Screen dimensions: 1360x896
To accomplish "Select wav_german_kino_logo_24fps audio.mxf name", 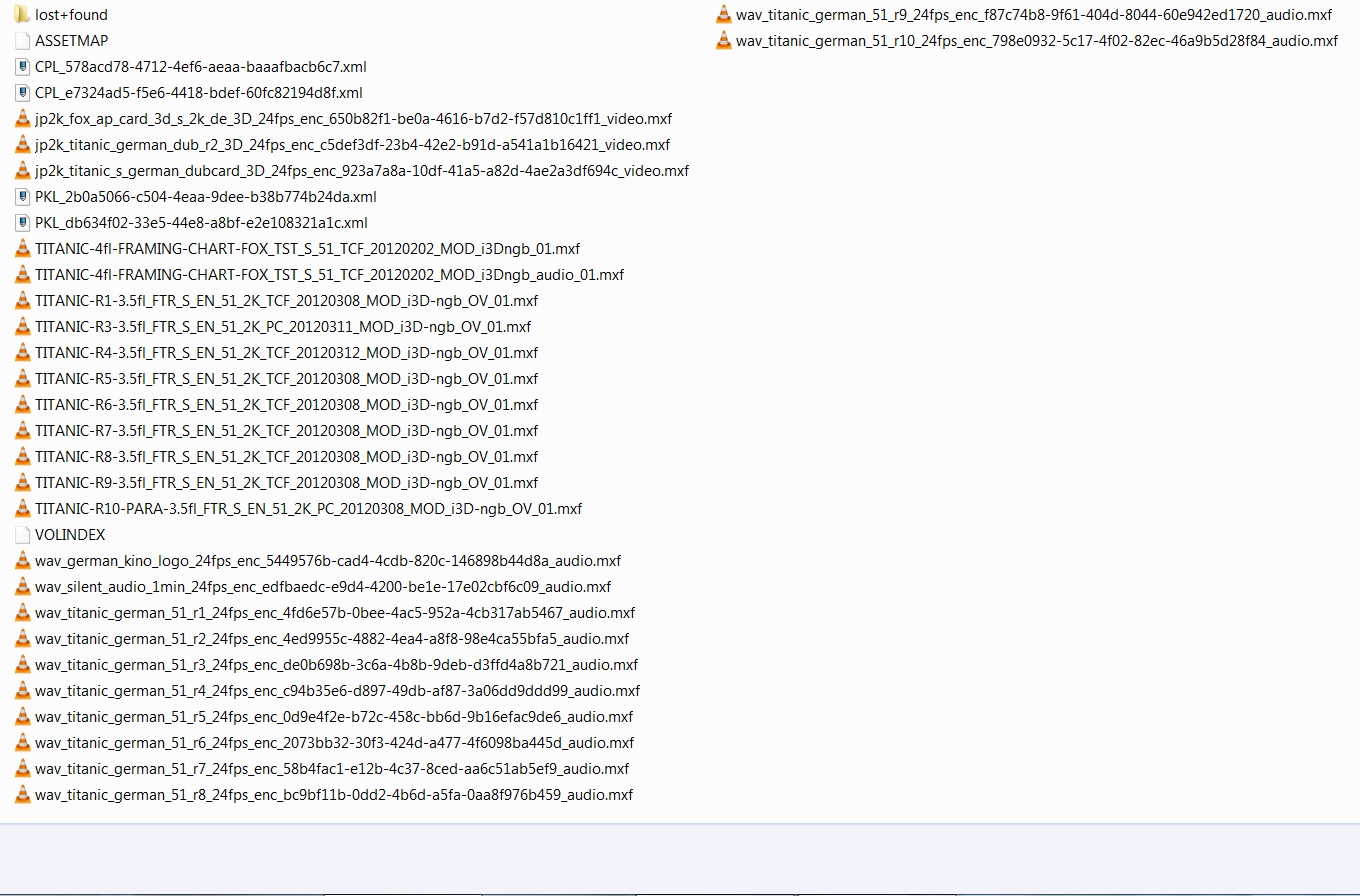I will pyautogui.click(x=328, y=561).
